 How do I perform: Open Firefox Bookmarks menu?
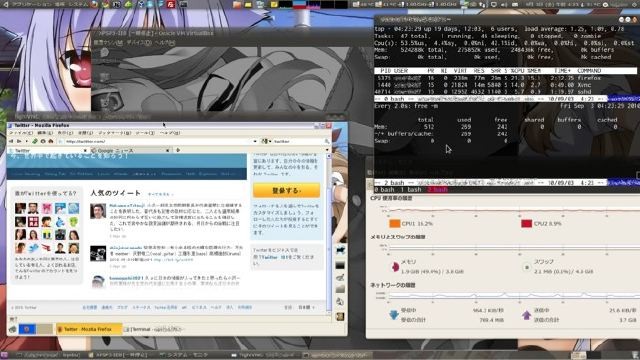[x=114, y=133]
